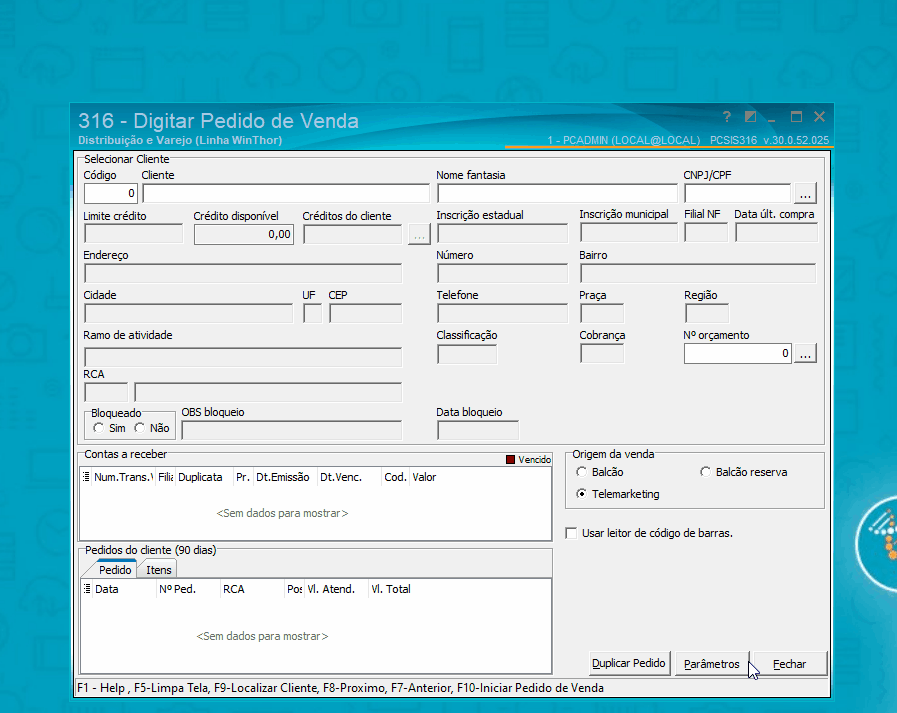Select Telemarketing sale origin
This screenshot has width=897, height=713.
582,494
